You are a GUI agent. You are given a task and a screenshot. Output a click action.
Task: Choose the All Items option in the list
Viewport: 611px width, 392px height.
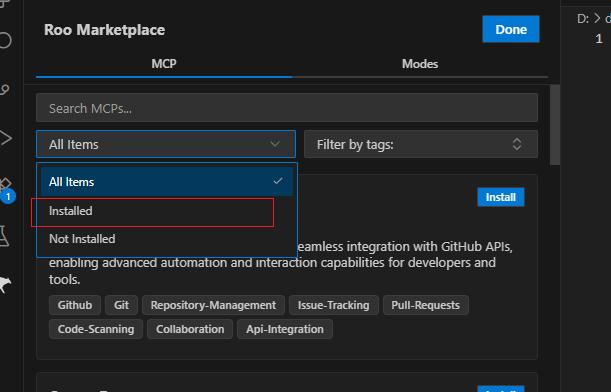click(x=167, y=182)
